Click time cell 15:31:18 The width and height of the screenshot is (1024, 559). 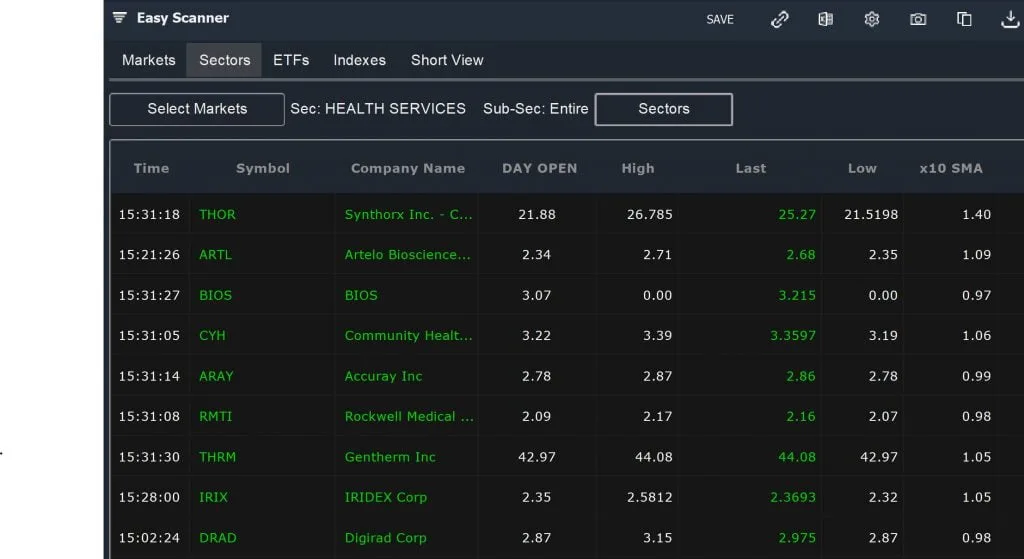coord(149,214)
